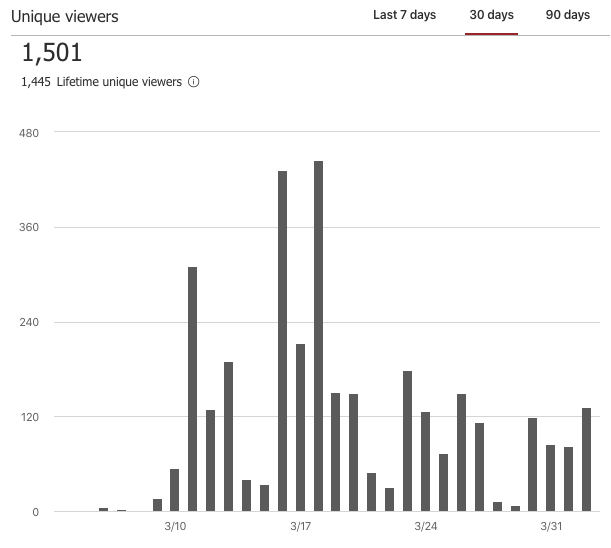
Task: Select the 30 days tab
Action: (x=491, y=15)
